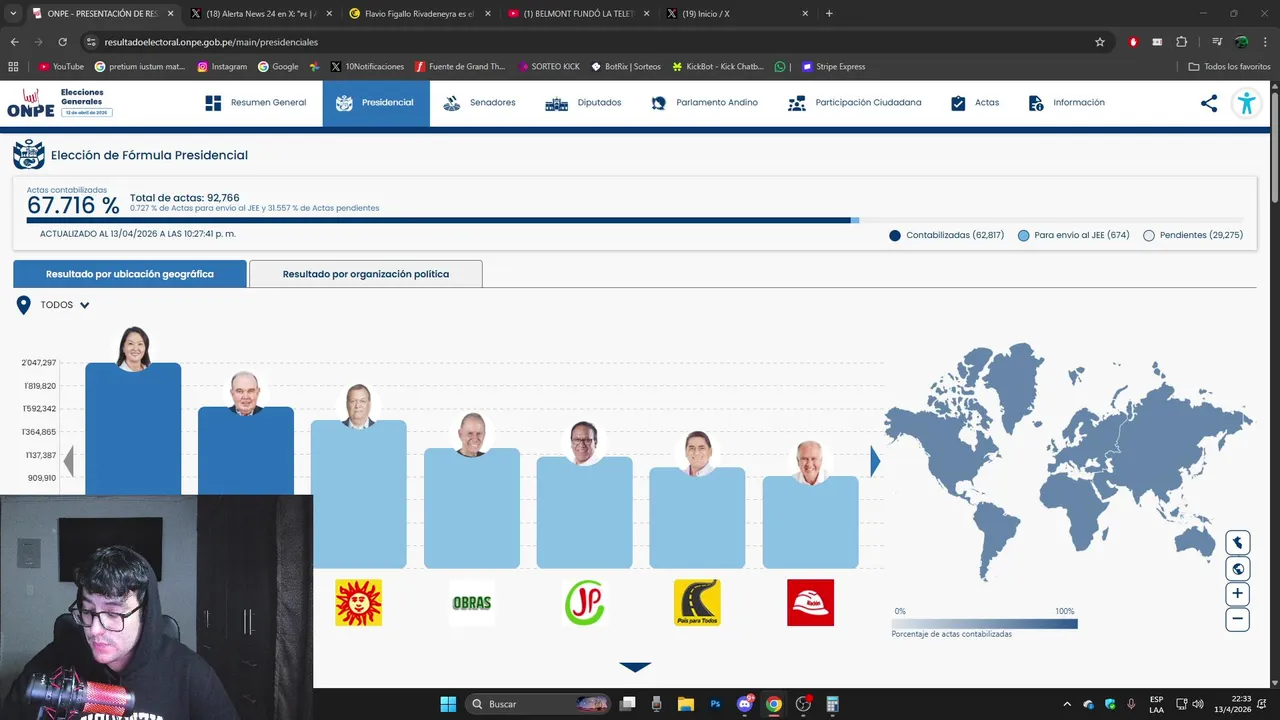This screenshot has width=1280, height=720.
Task: Click the actas progress bar
Action: [635, 220]
